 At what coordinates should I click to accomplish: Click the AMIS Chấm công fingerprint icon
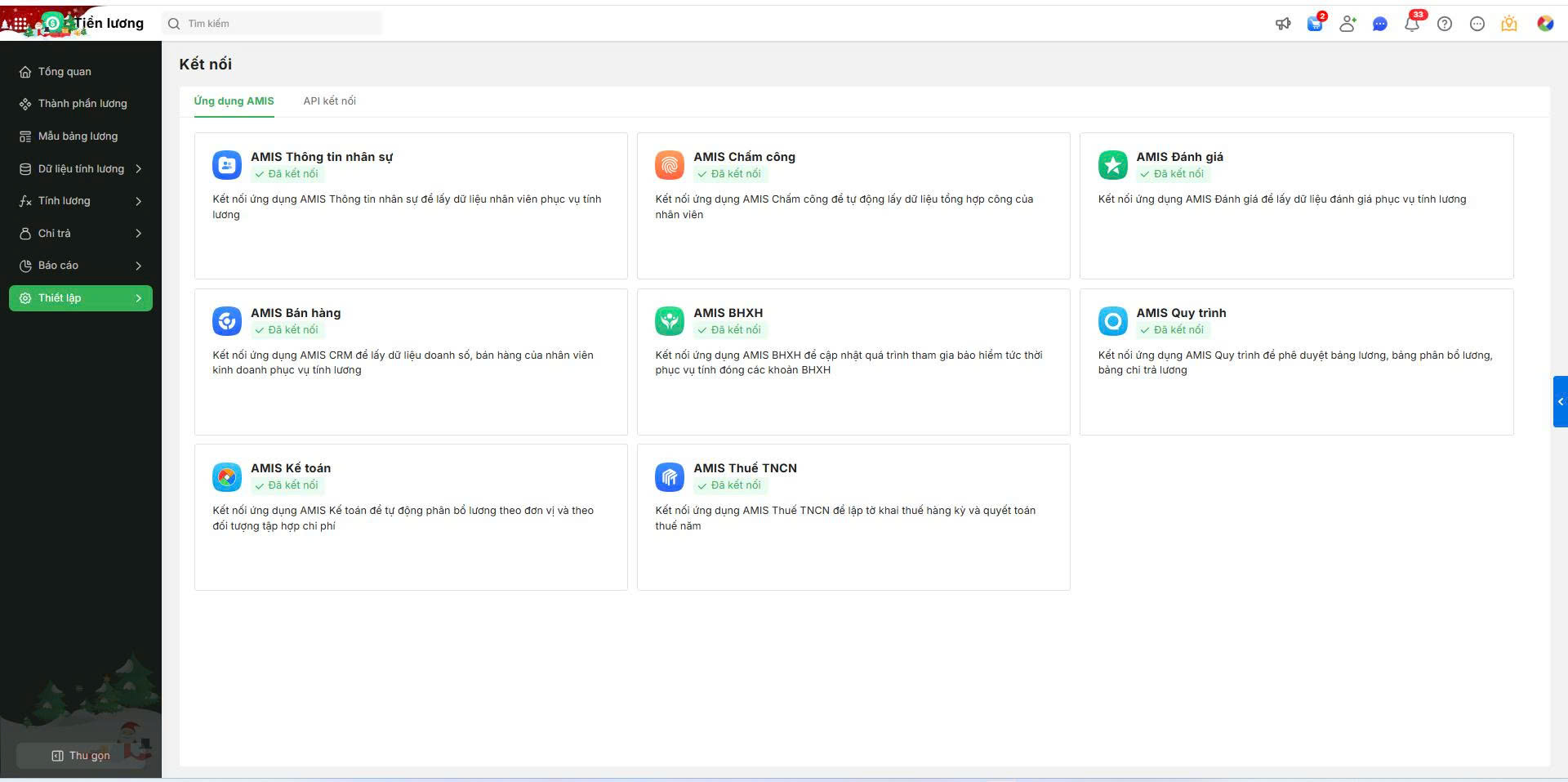point(670,165)
